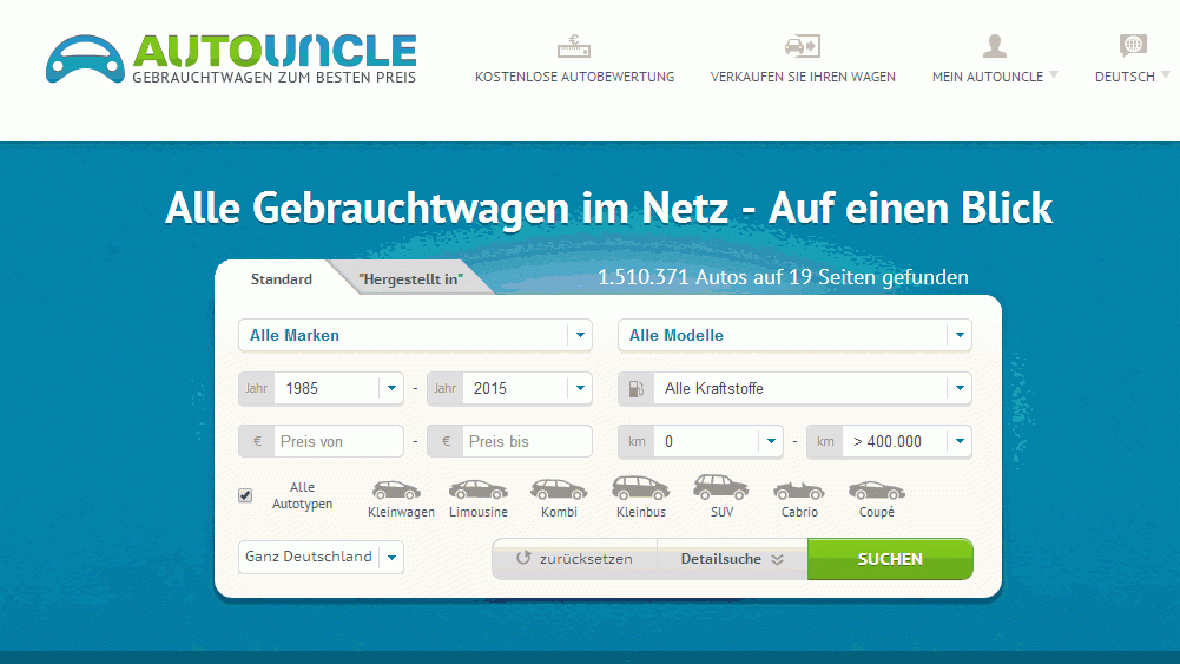Select the Kleinwagen car type icon
This screenshot has height=664, width=1180.
[397, 491]
